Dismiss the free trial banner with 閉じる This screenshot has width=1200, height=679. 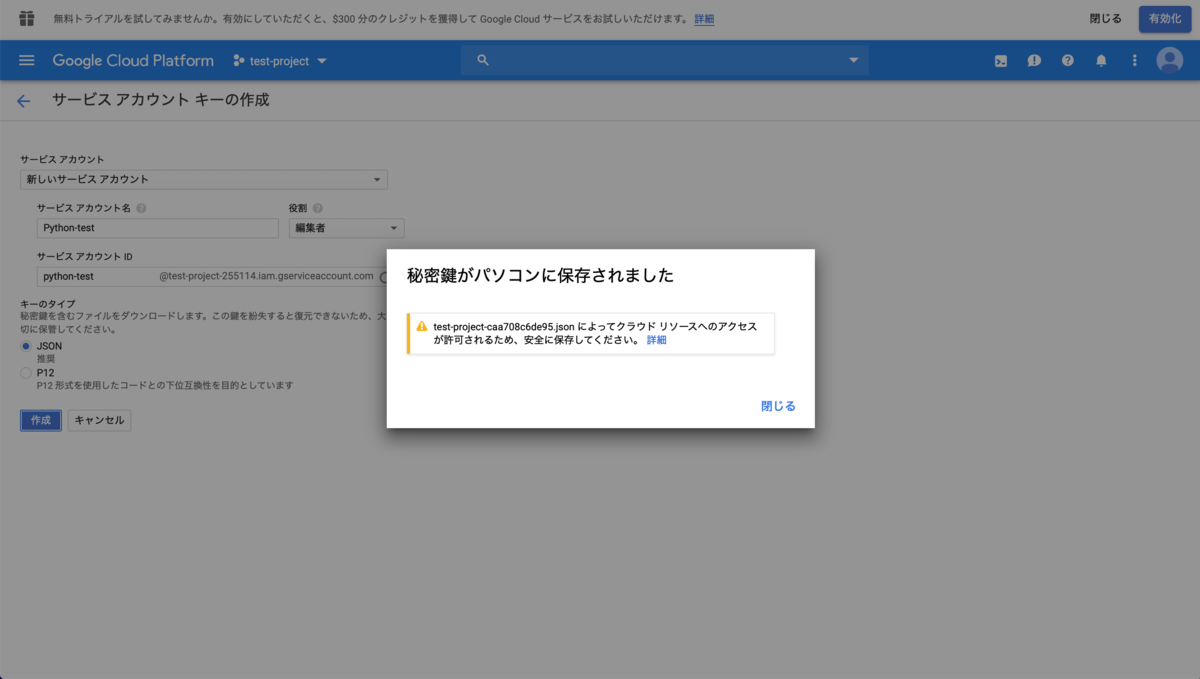coord(1105,18)
